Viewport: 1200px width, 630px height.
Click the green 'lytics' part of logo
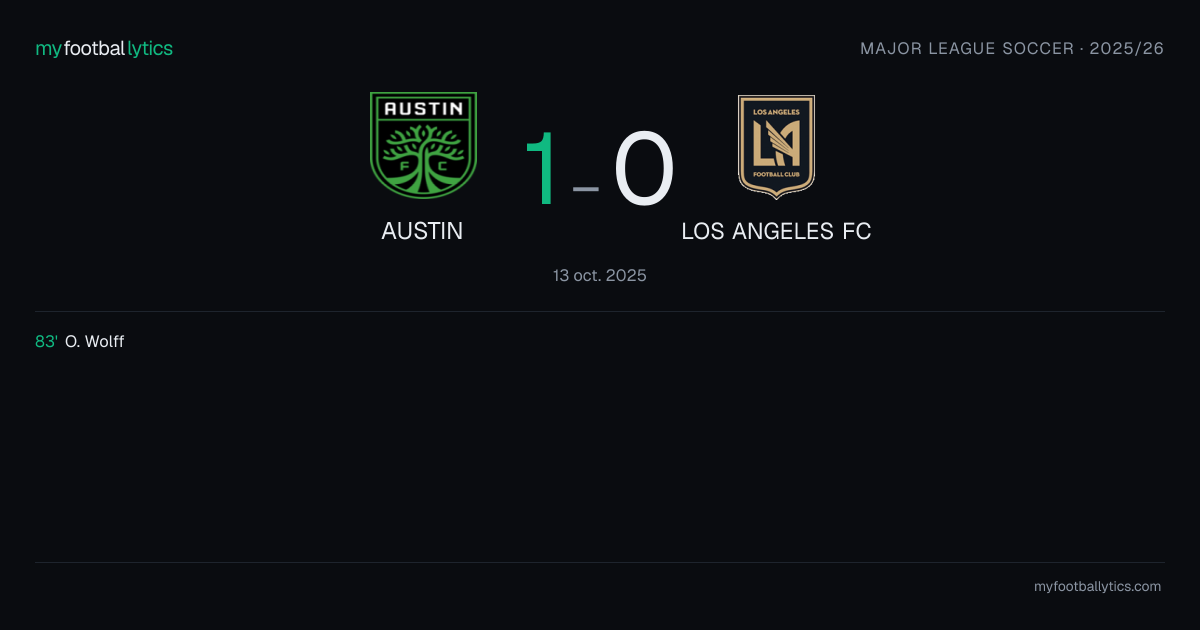pos(151,48)
